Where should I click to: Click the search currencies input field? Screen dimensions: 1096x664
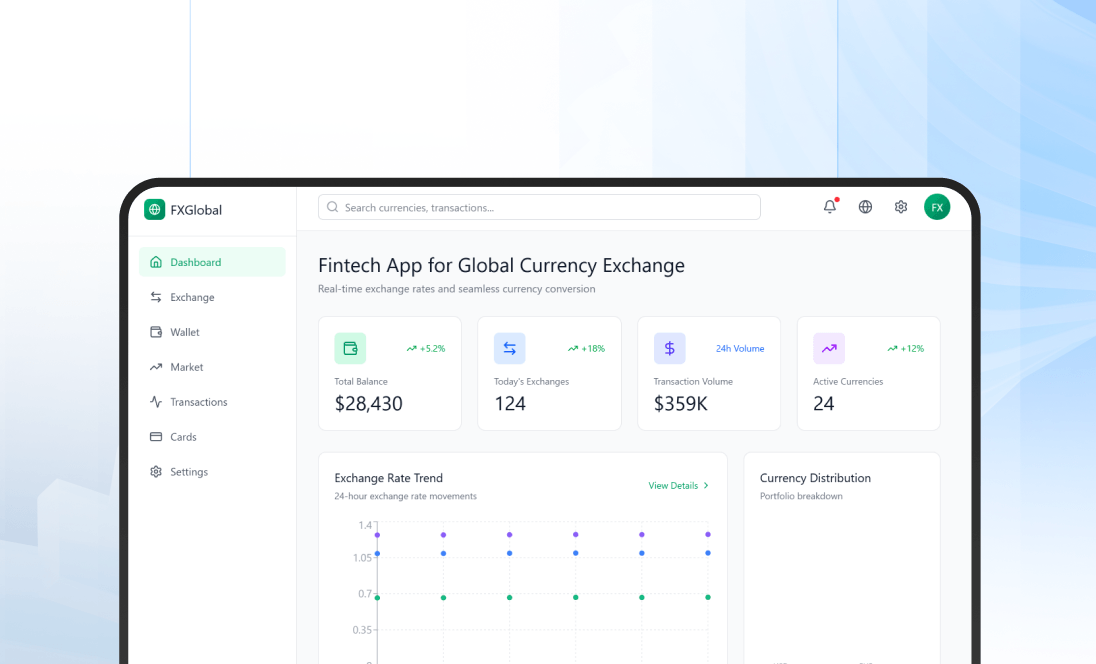(538, 207)
